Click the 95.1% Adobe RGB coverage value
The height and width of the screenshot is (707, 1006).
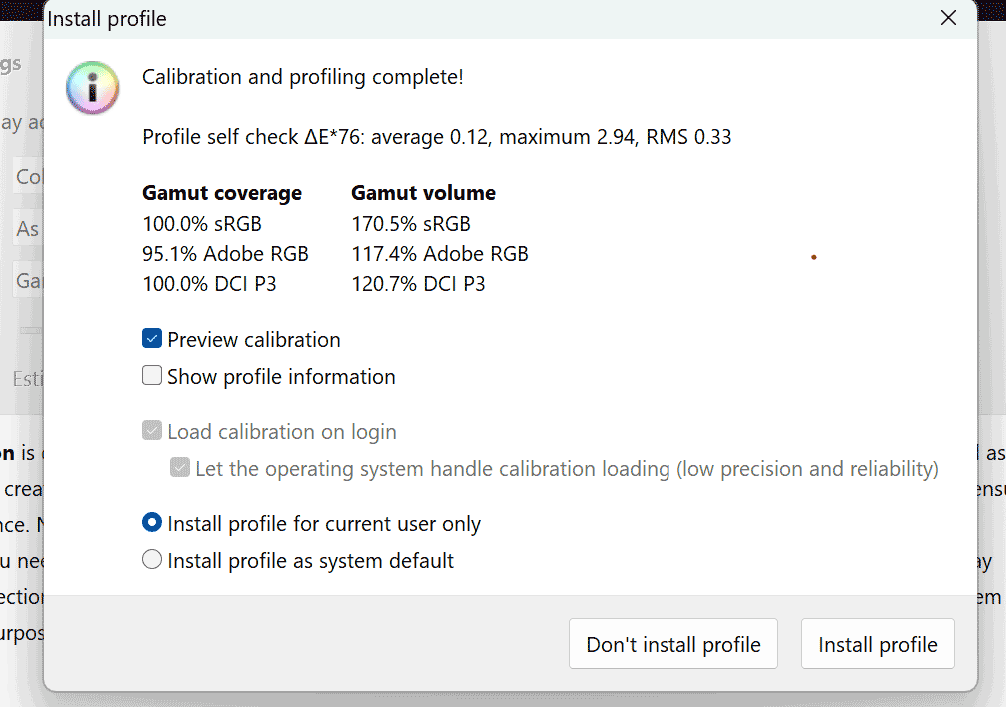pos(225,254)
